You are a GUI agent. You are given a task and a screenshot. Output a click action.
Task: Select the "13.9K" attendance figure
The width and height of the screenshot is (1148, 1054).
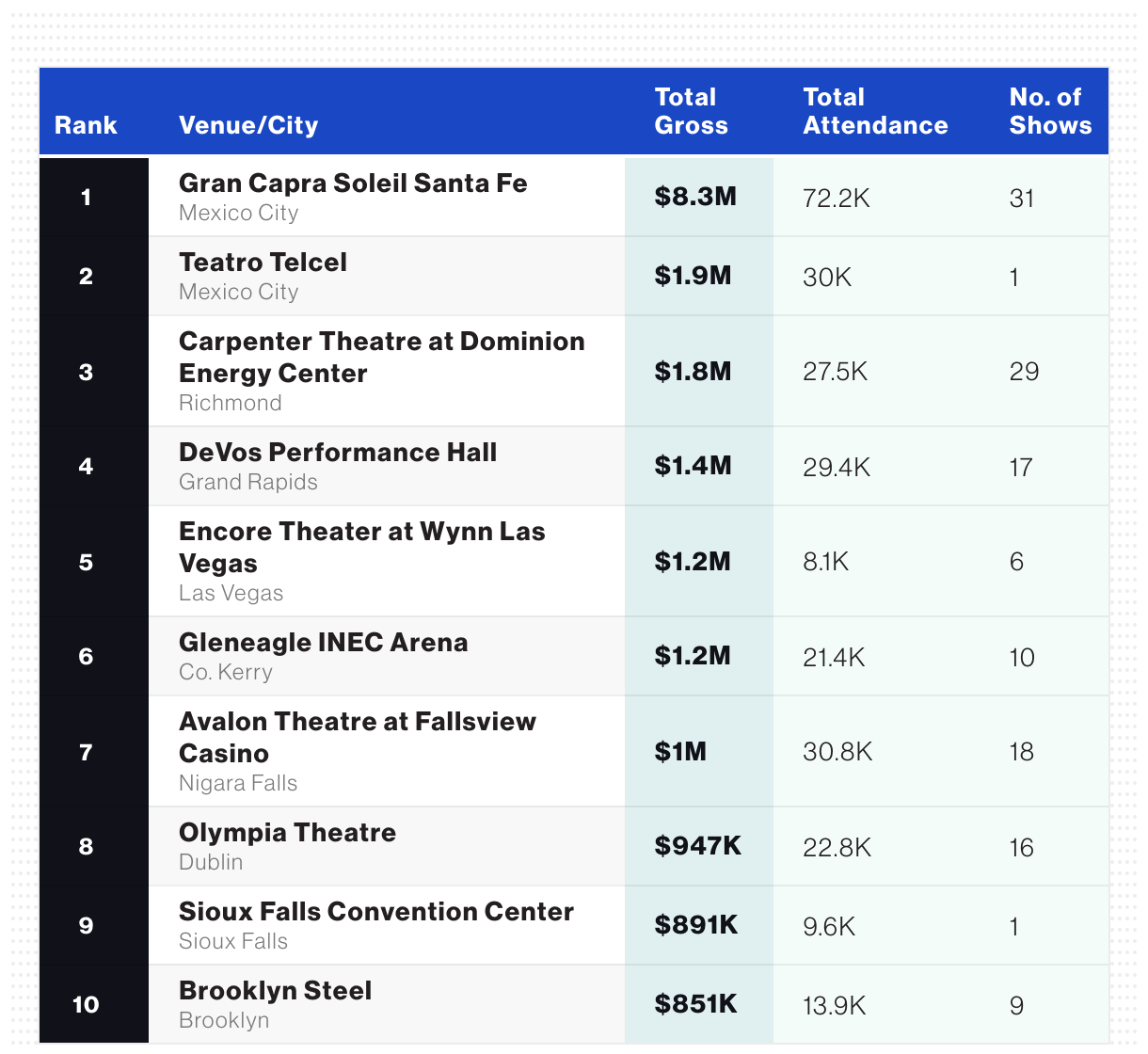click(x=835, y=1005)
